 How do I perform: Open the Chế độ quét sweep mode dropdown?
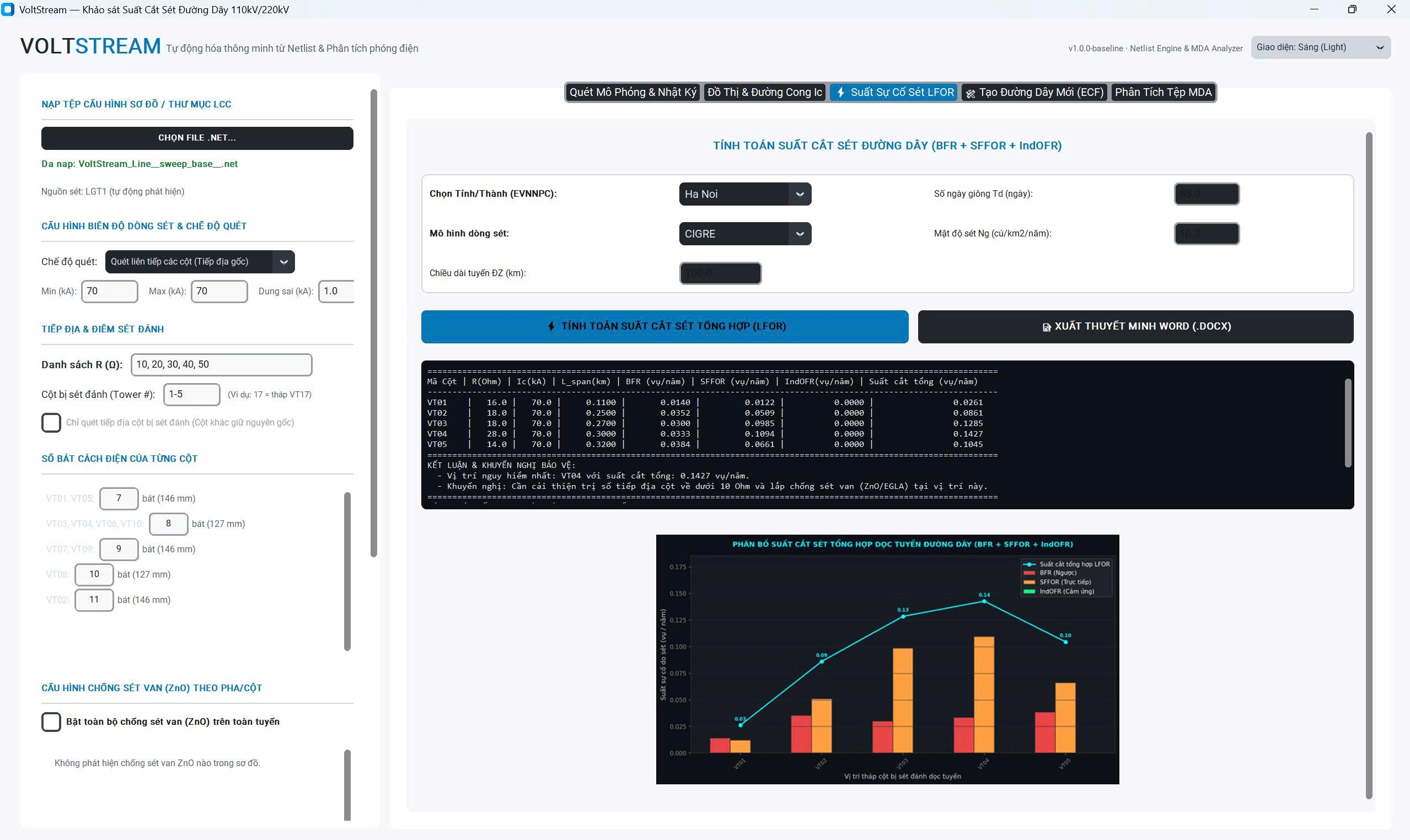(200, 261)
